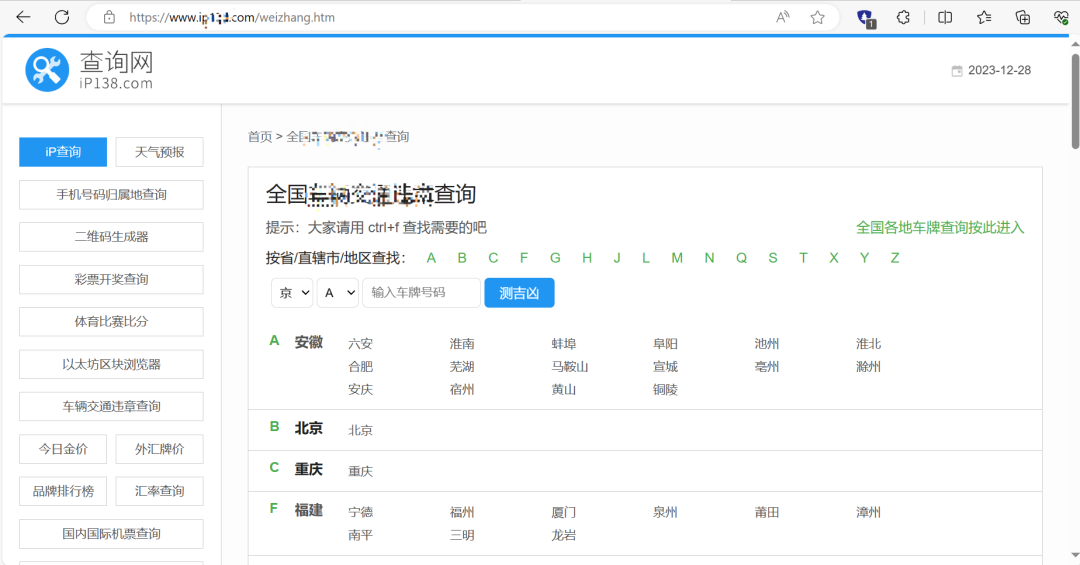
Task: Jump to letter F in province index
Action: pos(524,258)
